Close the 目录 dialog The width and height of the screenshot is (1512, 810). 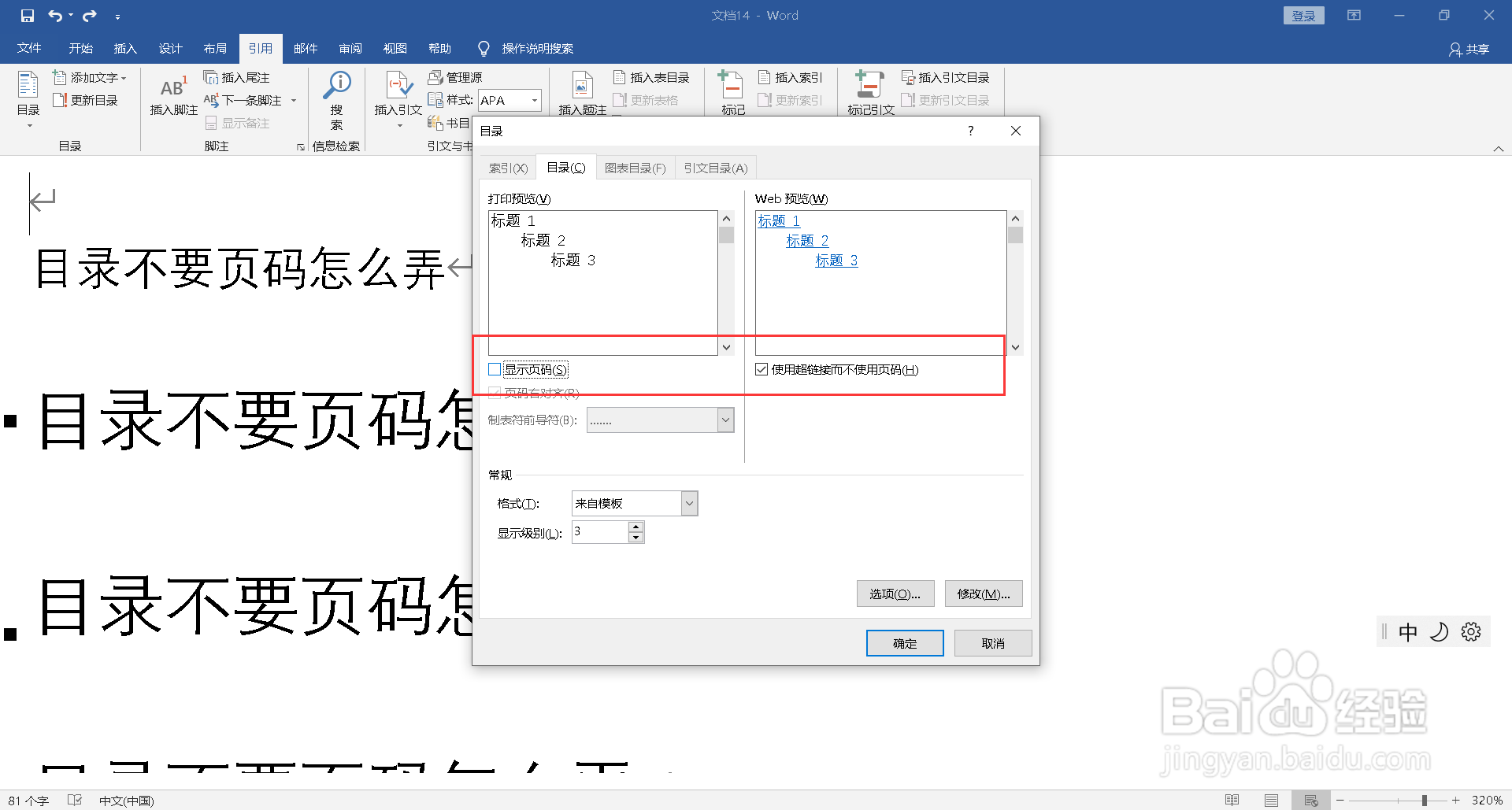tap(1016, 131)
